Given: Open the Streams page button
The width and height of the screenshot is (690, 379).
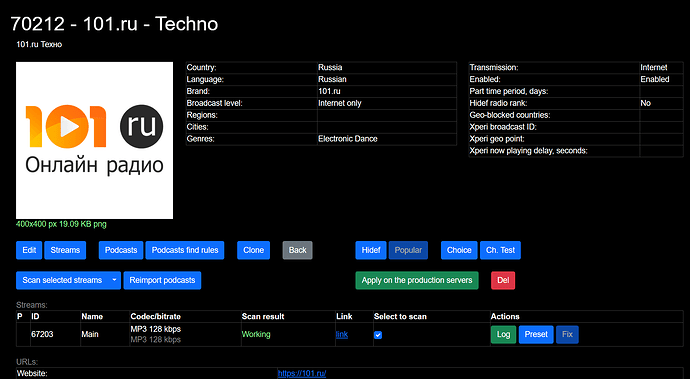Looking at the screenshot, I should click(x=65, y=250).
